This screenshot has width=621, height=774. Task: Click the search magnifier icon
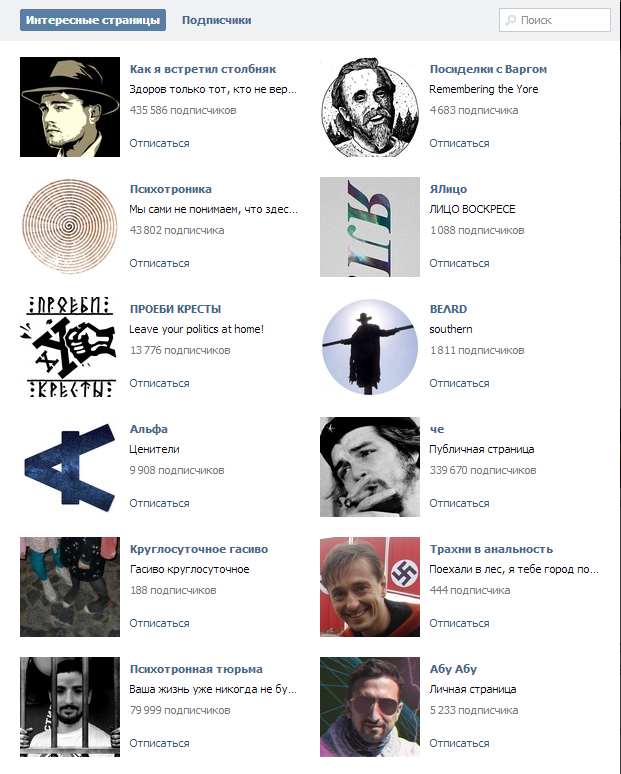[x=510, y=20]
